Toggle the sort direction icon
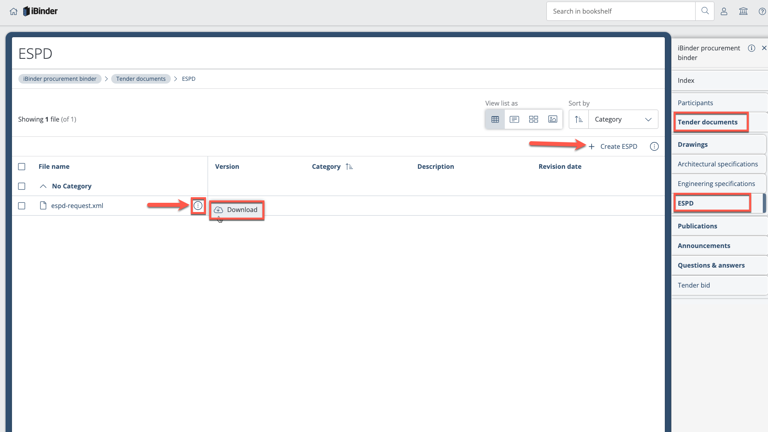This screenshot has height=432, width=768. click(x=578, y=119)
